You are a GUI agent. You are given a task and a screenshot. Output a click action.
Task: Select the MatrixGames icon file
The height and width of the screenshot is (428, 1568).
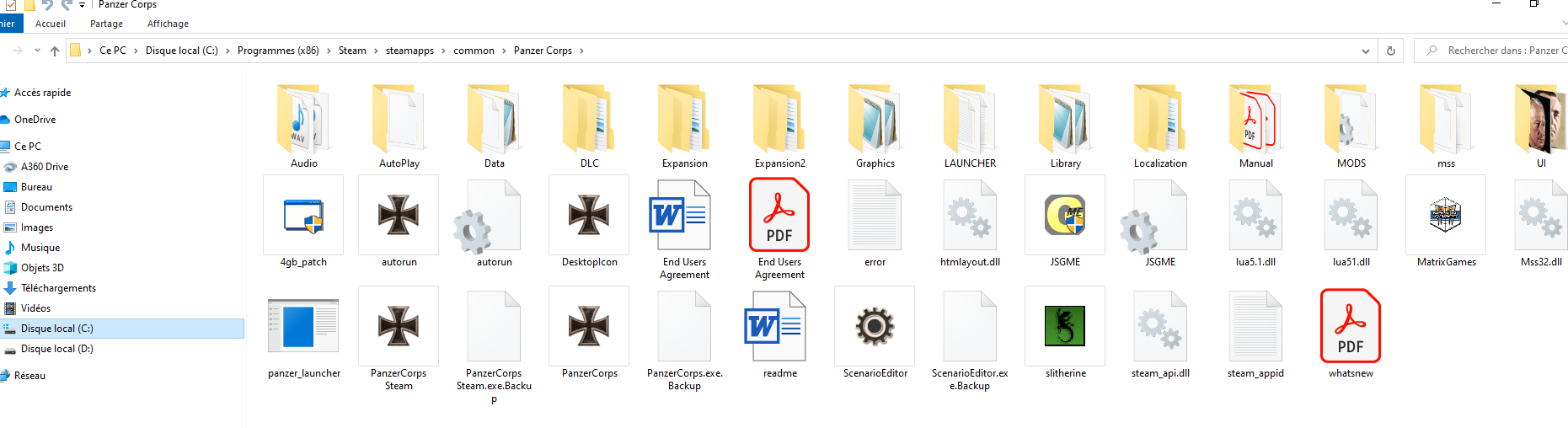point(1446,222)
